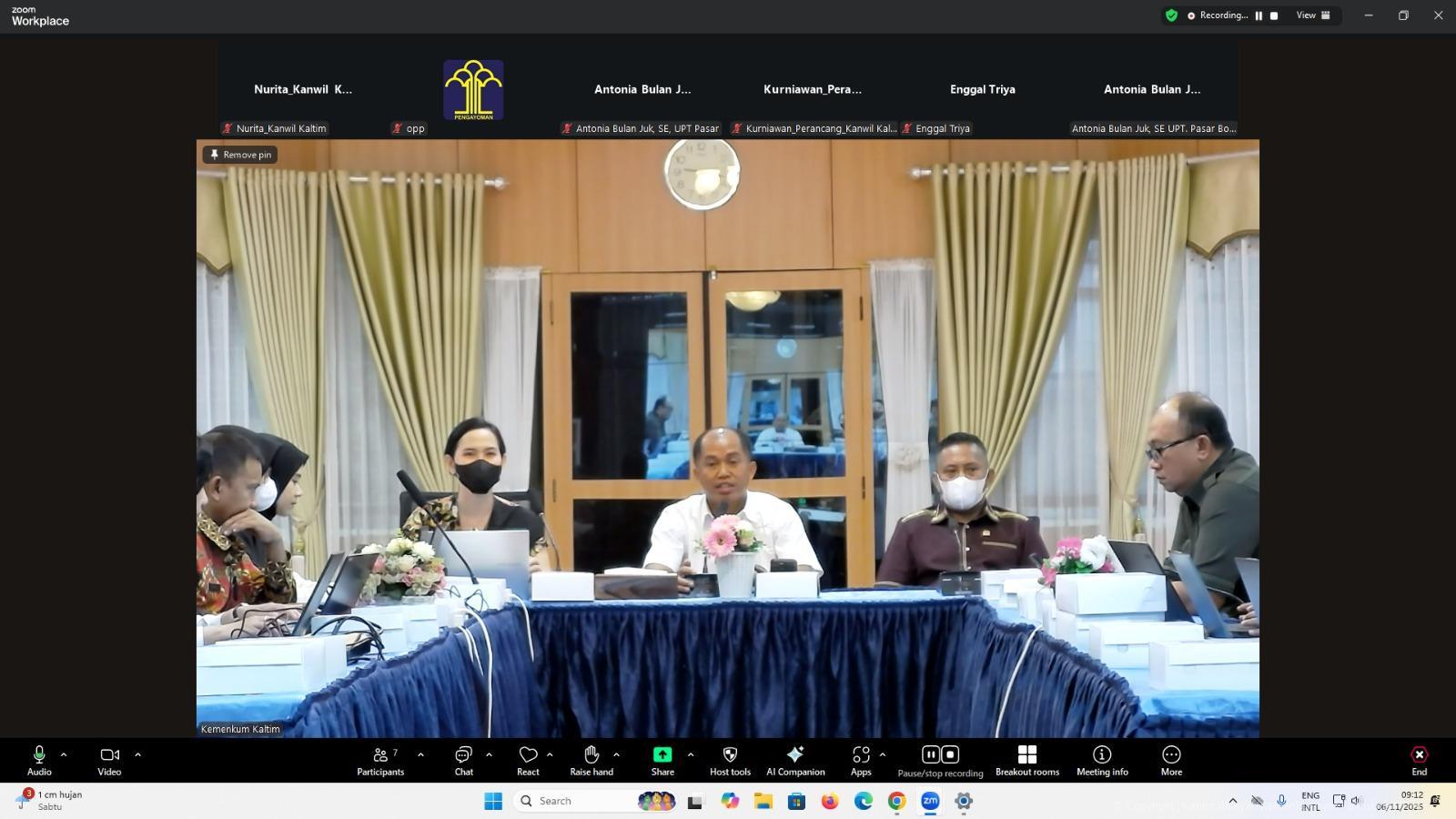Image resolution: width=1456 pixels, height=819 pixels.
Task: Pause recording in the bottom toolbar
Action: pos(930,754)
